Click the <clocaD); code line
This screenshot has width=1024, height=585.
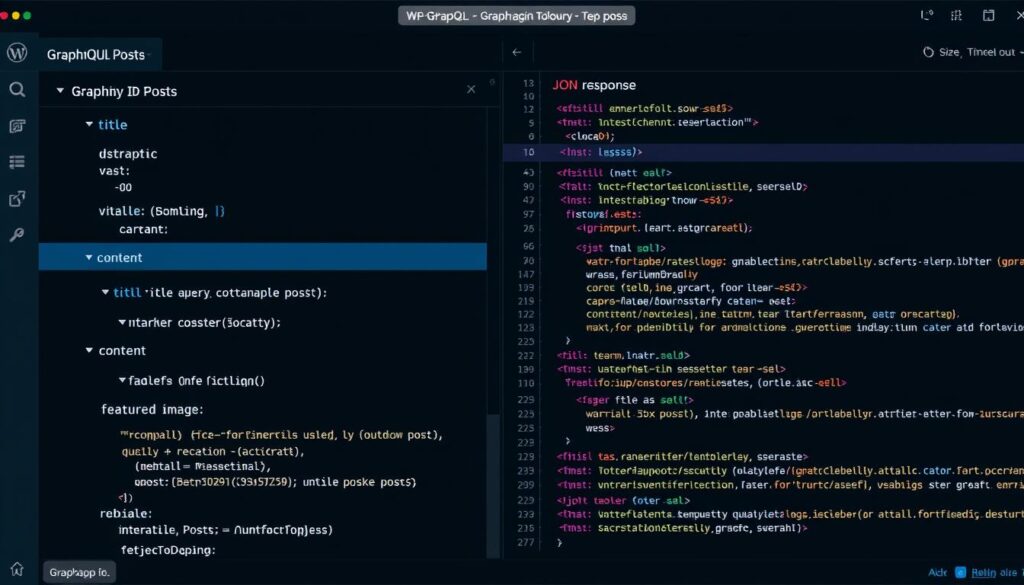[x=590, y=136]
